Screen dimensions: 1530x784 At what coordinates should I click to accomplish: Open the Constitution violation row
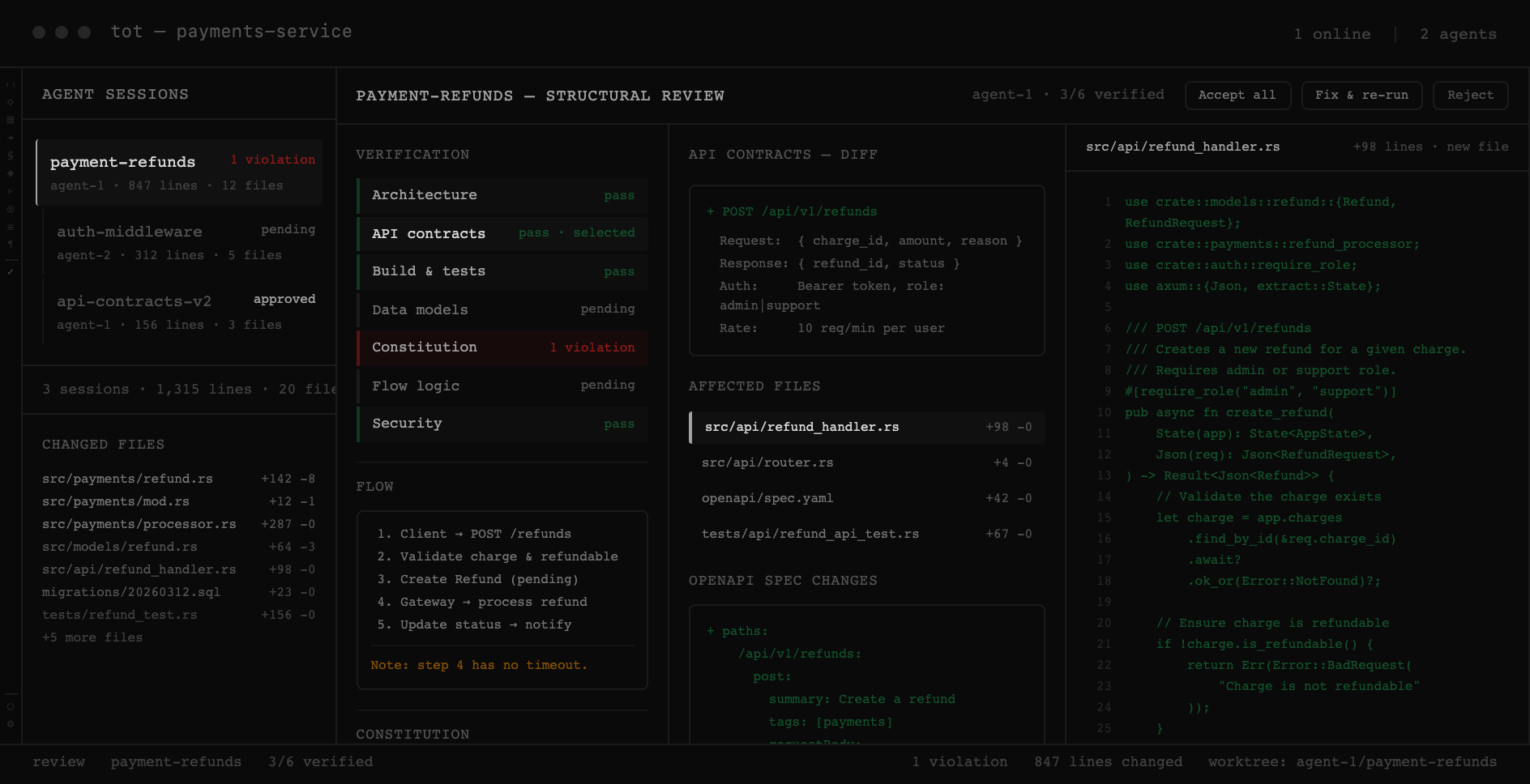coord(502,347)
